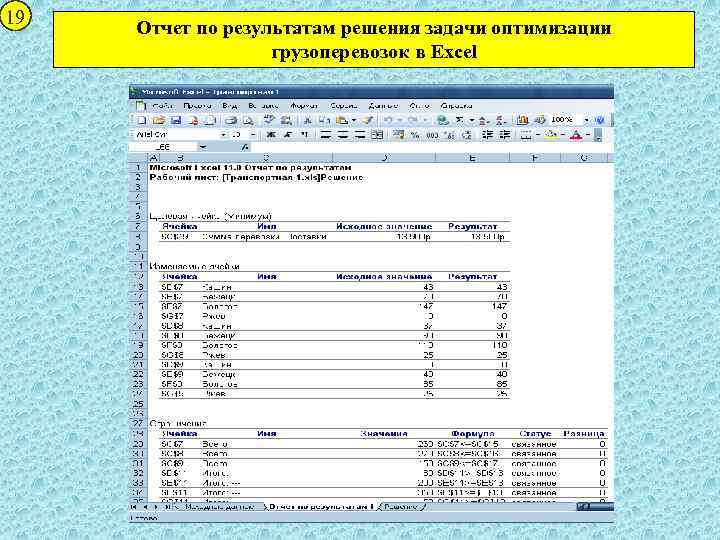Click Merge and Center icon

click(377, 135)
